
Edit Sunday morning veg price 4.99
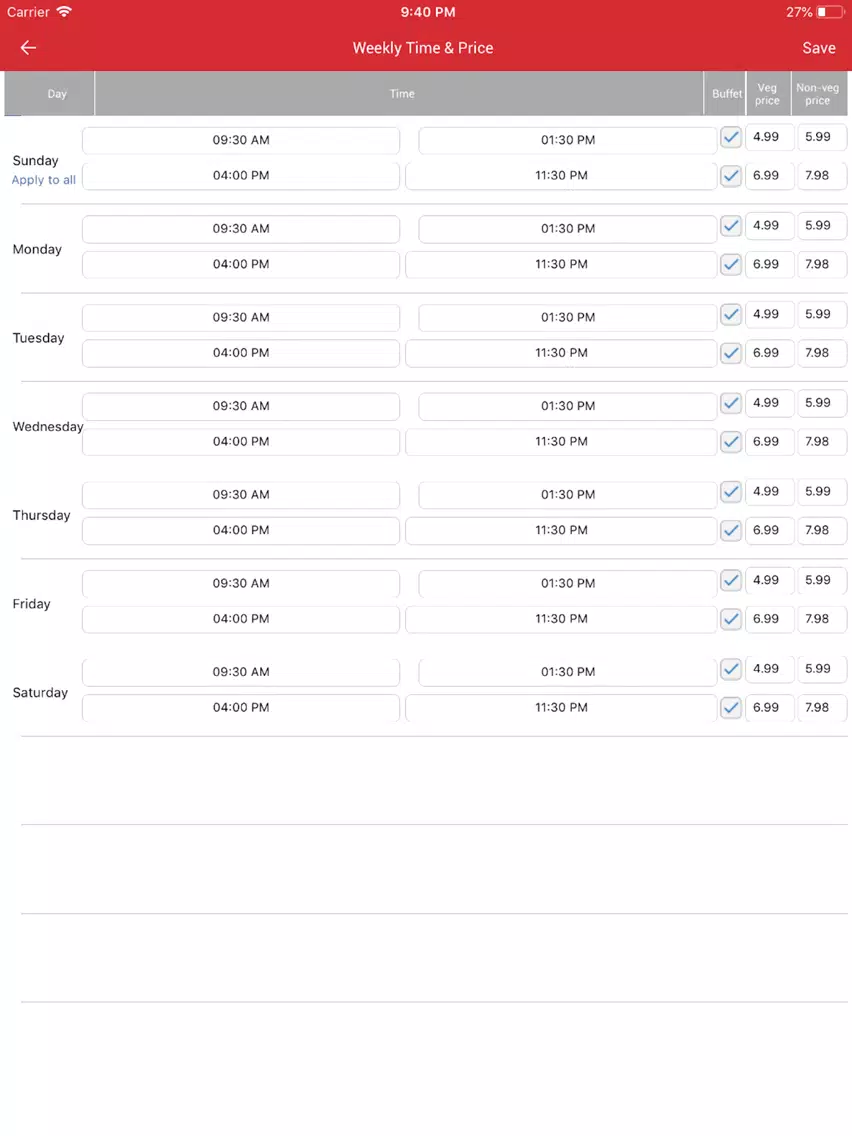tap(769, 137)
